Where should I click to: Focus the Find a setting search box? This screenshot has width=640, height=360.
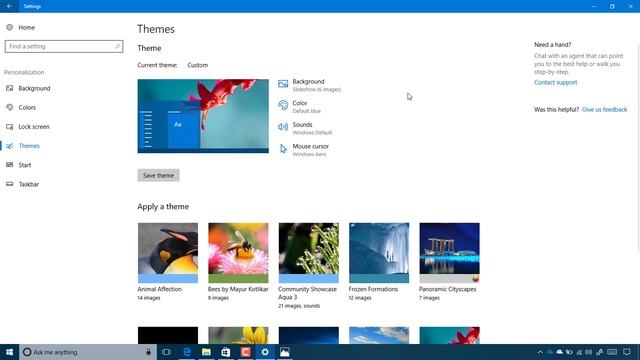(64, 46)
